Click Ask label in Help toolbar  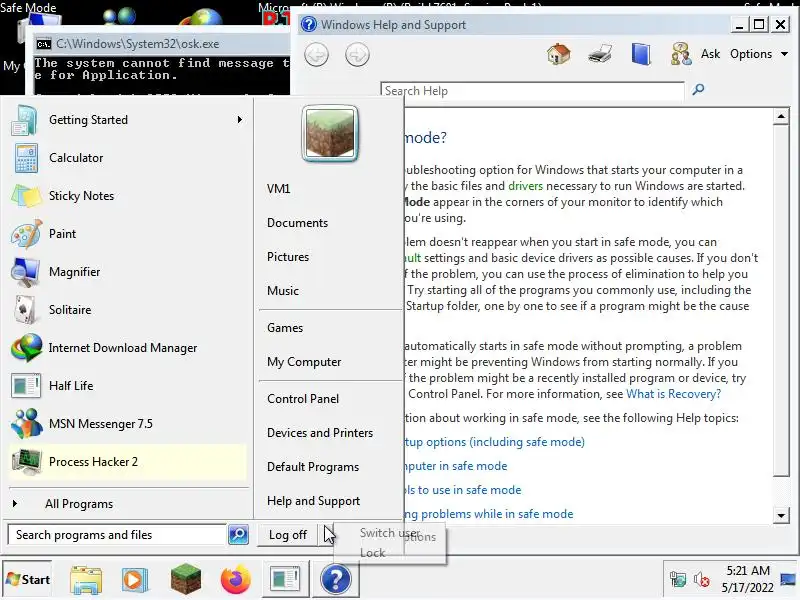[710, 54]
